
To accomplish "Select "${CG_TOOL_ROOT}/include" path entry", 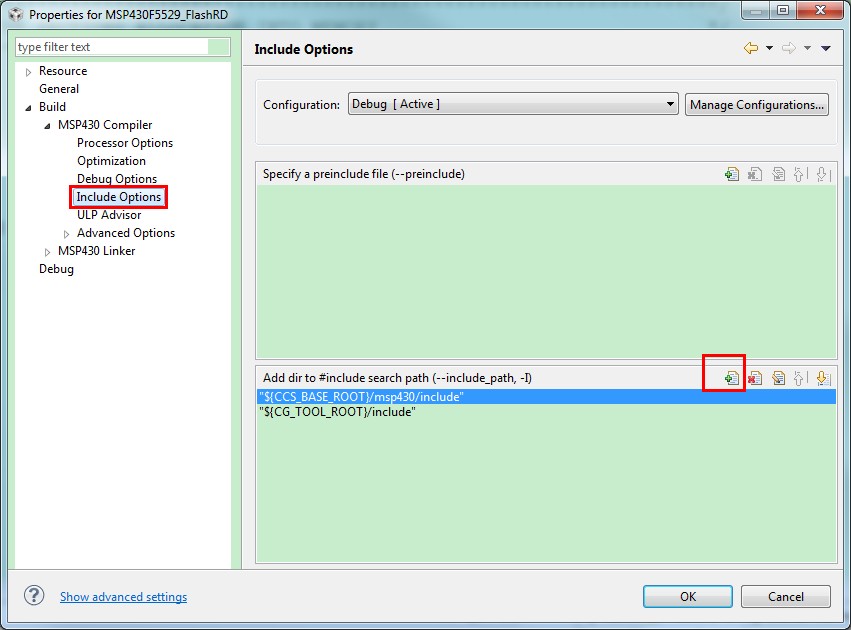I will (546, 412).
